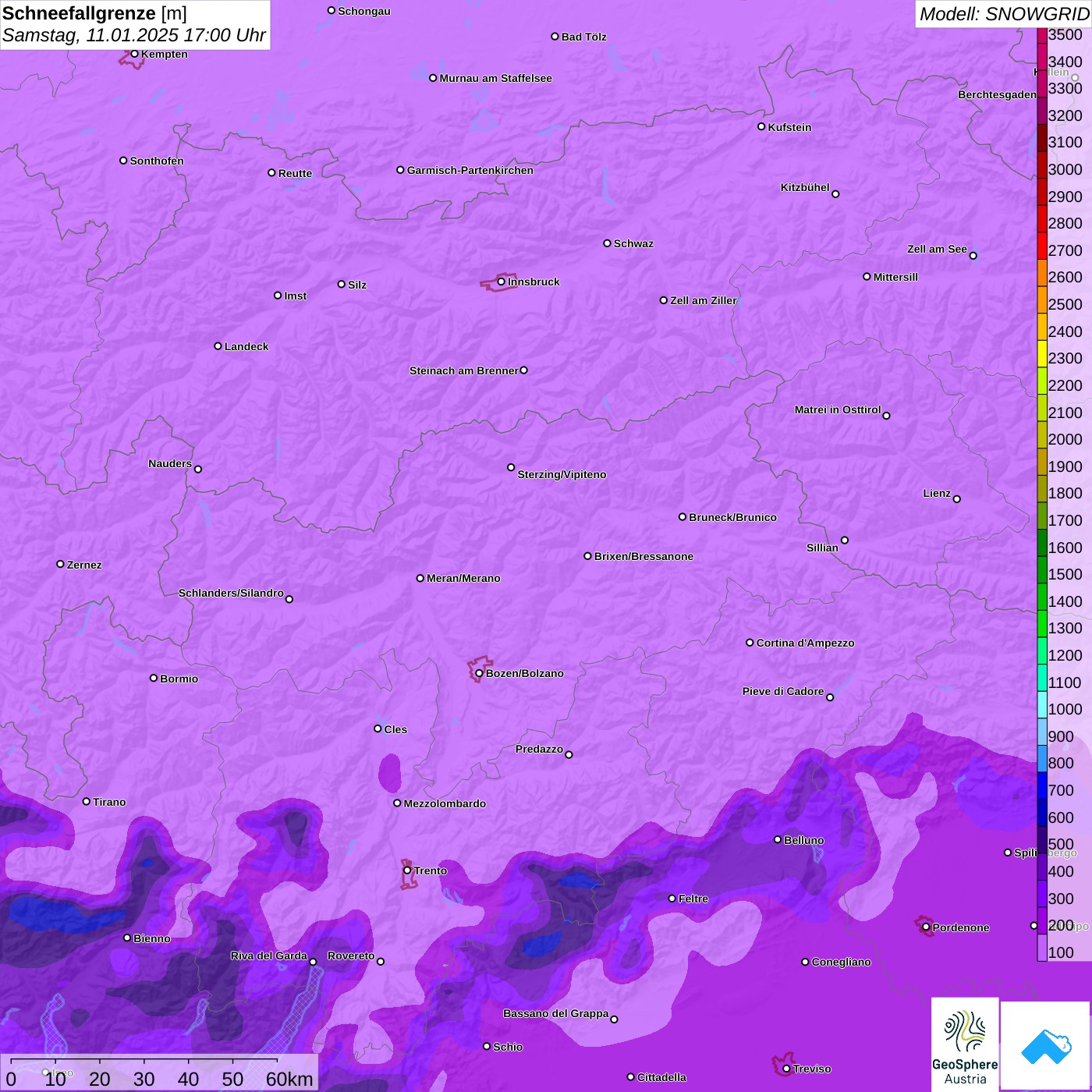The width and height of the screenshot is (1092, 1092).
Task: Select the Trento city marker
Action: pos(407,870)
